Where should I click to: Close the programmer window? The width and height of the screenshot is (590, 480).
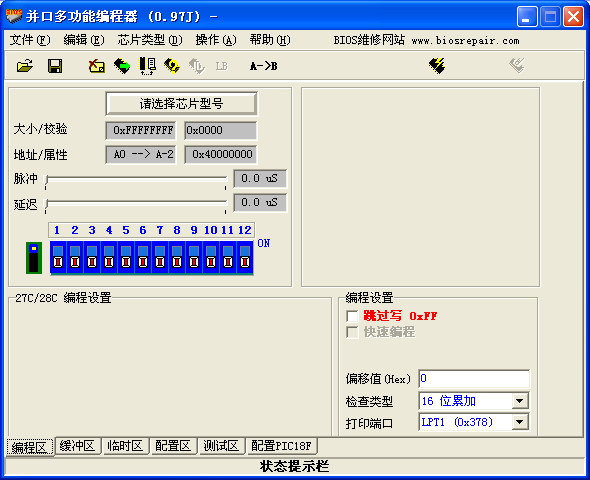click(x=573, y=17)
